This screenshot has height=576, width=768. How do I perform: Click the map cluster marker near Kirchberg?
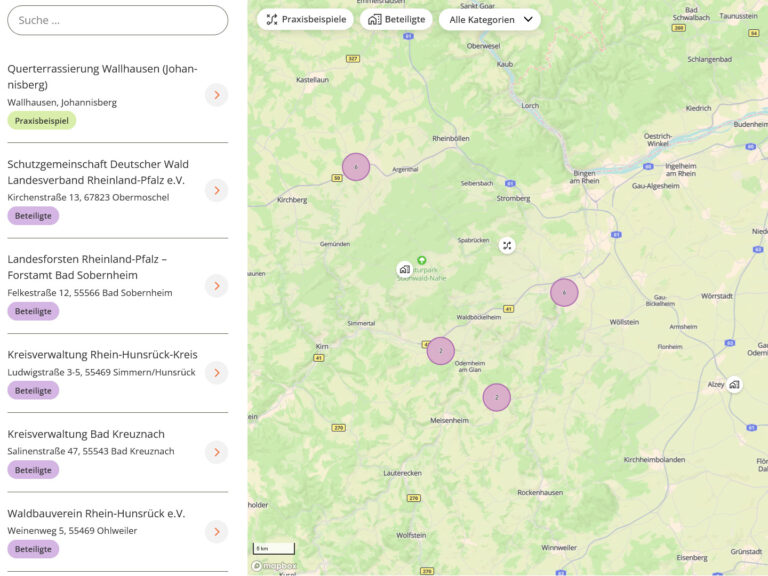coord(356,167)
